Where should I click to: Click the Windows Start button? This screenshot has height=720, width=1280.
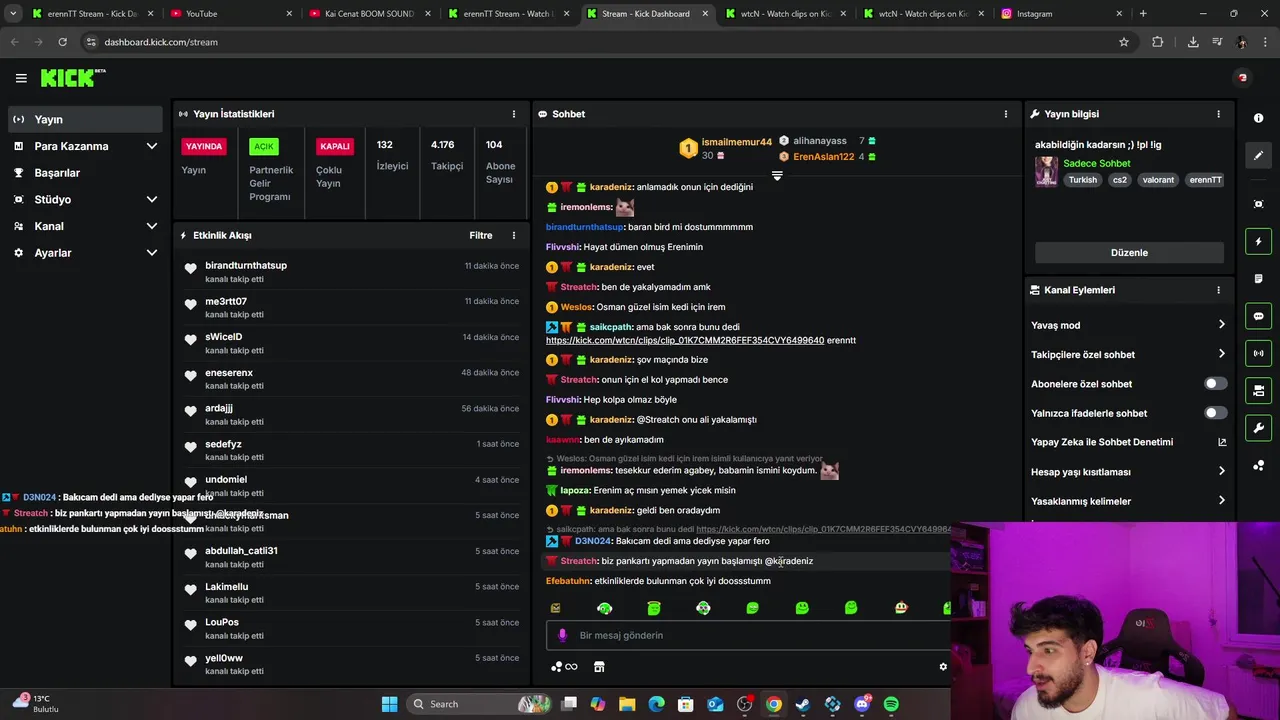pyautogui.click(x=389, y=704)
